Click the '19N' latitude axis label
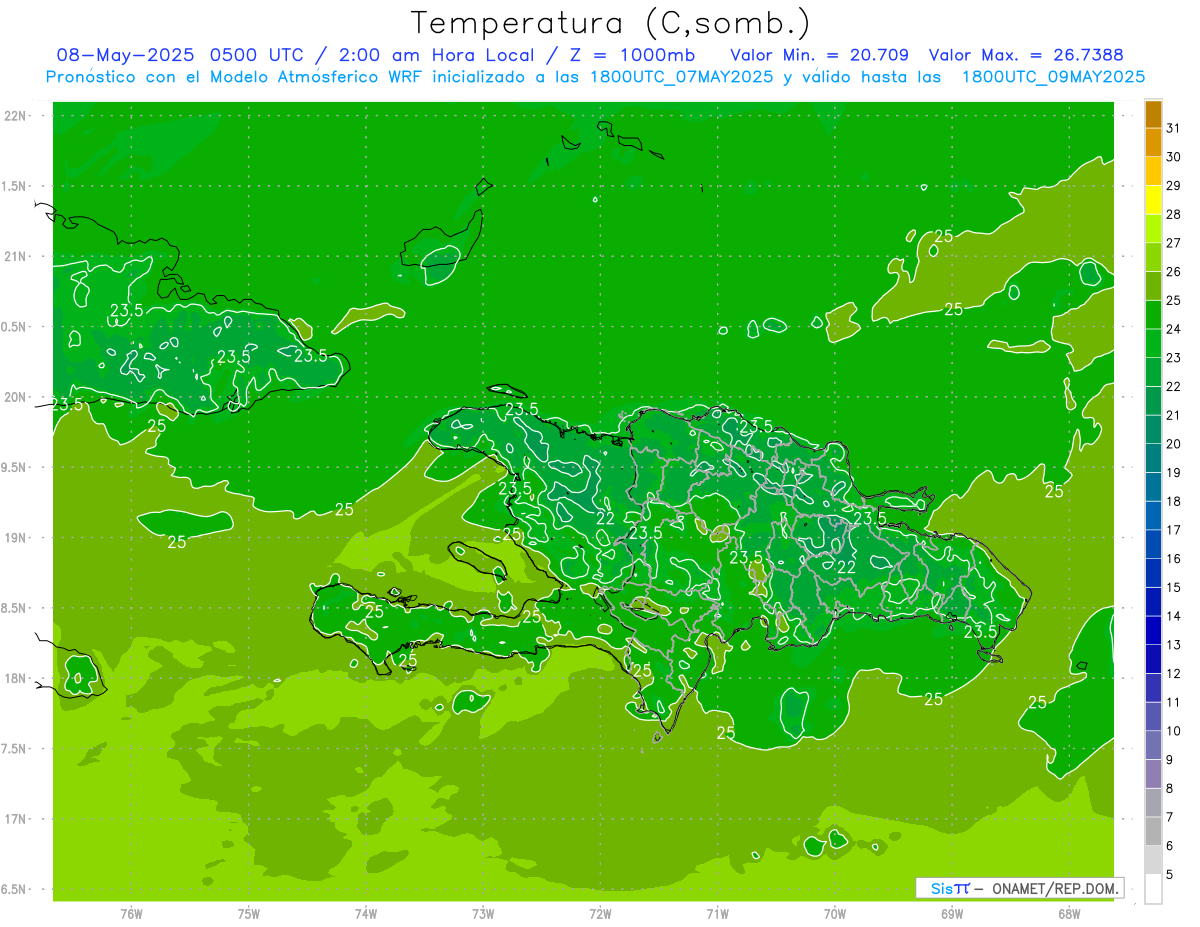 (x=16, y=538)
